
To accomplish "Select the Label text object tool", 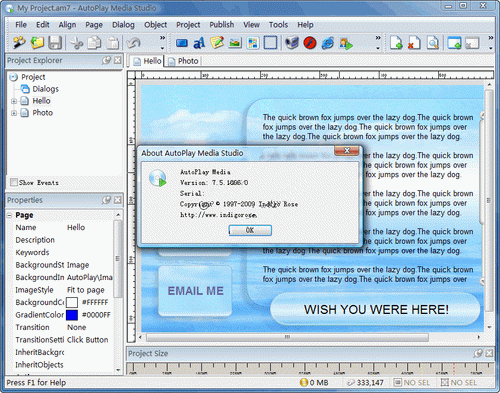I will (x=199, y=43).
